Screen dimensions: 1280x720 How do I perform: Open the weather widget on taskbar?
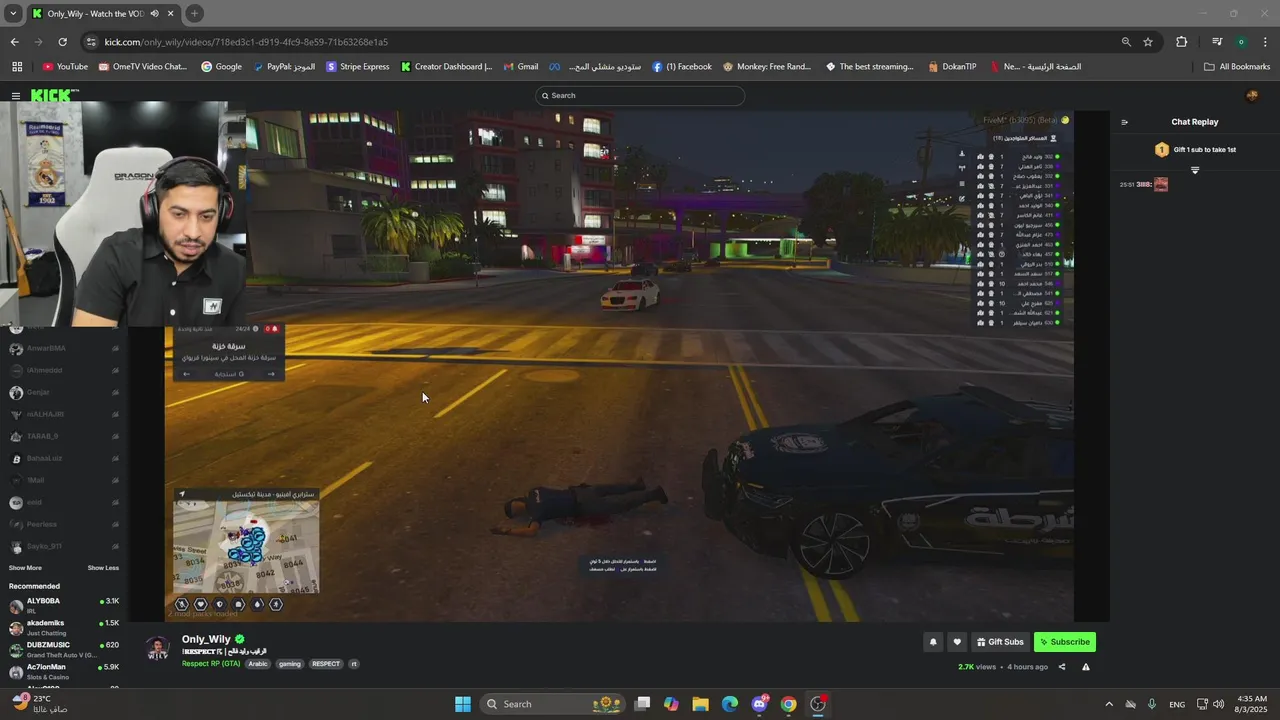[x=40, y=703]
